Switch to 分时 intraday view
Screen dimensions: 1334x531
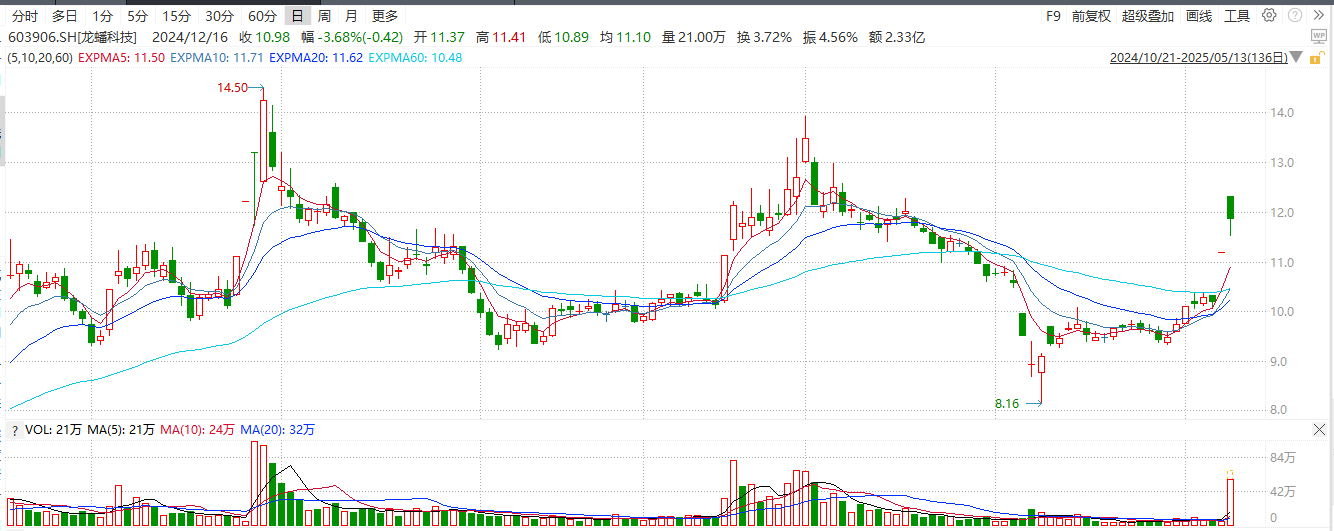[25, 15]
